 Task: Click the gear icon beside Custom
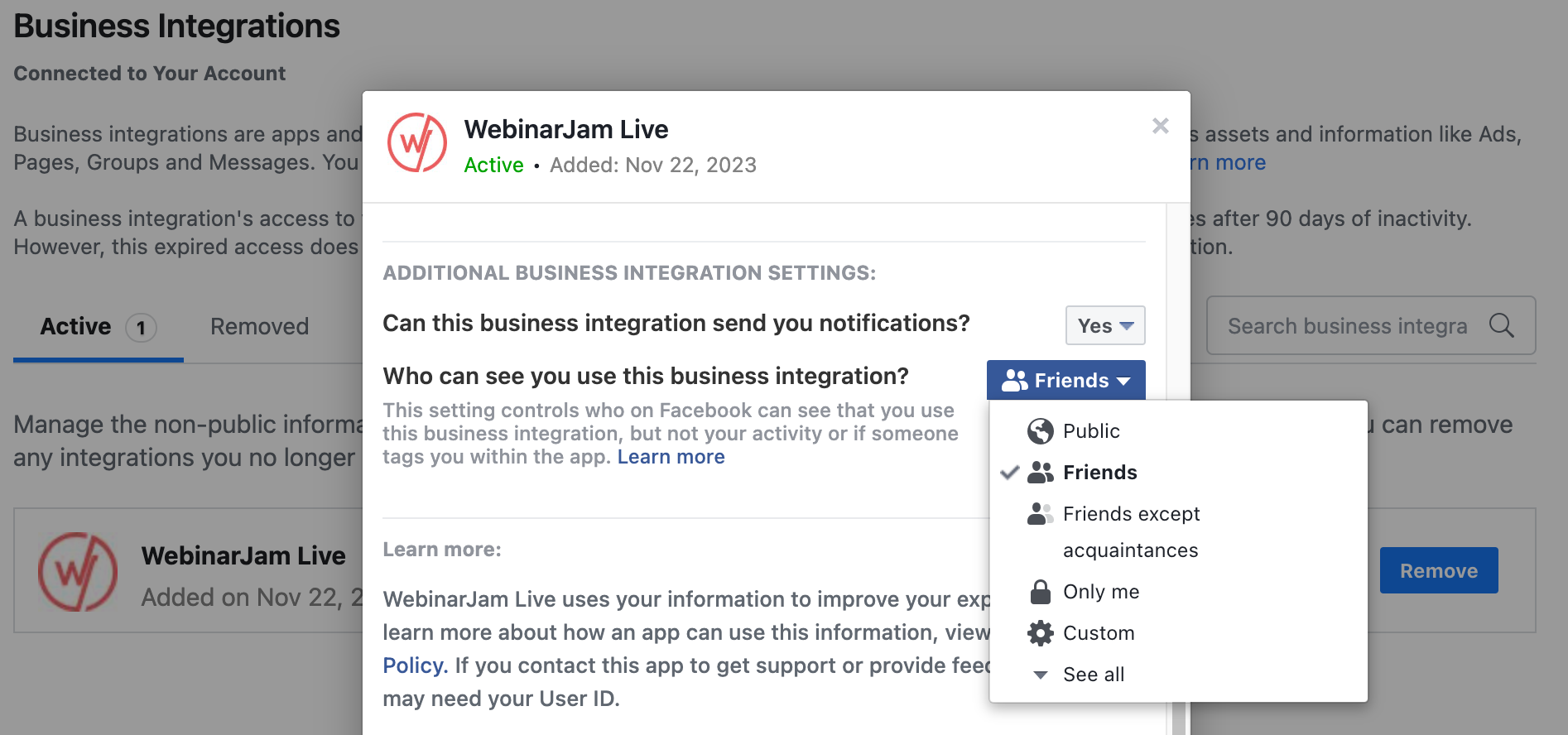point(1040,632)
